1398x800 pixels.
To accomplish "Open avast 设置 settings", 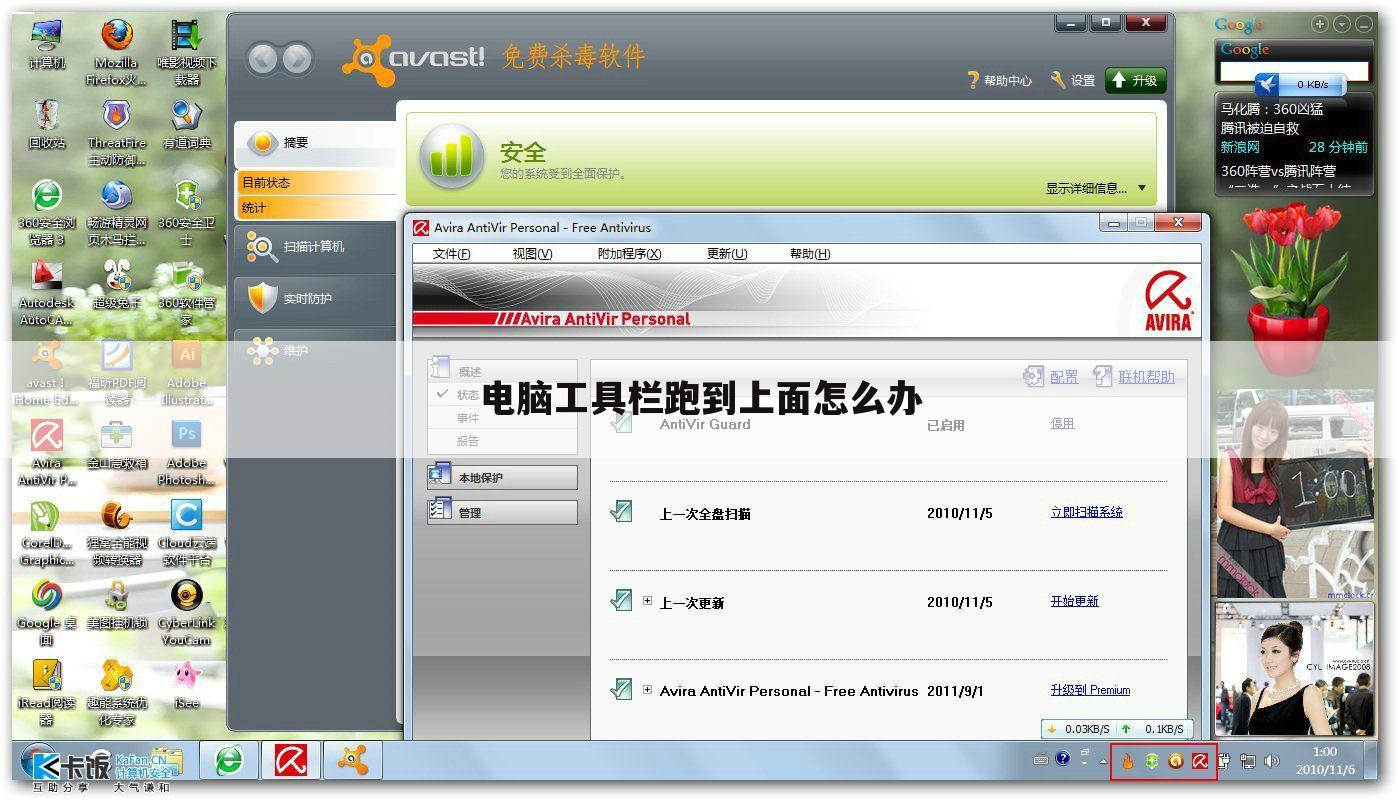I will pyautogui.click(x=1072, y=80).
